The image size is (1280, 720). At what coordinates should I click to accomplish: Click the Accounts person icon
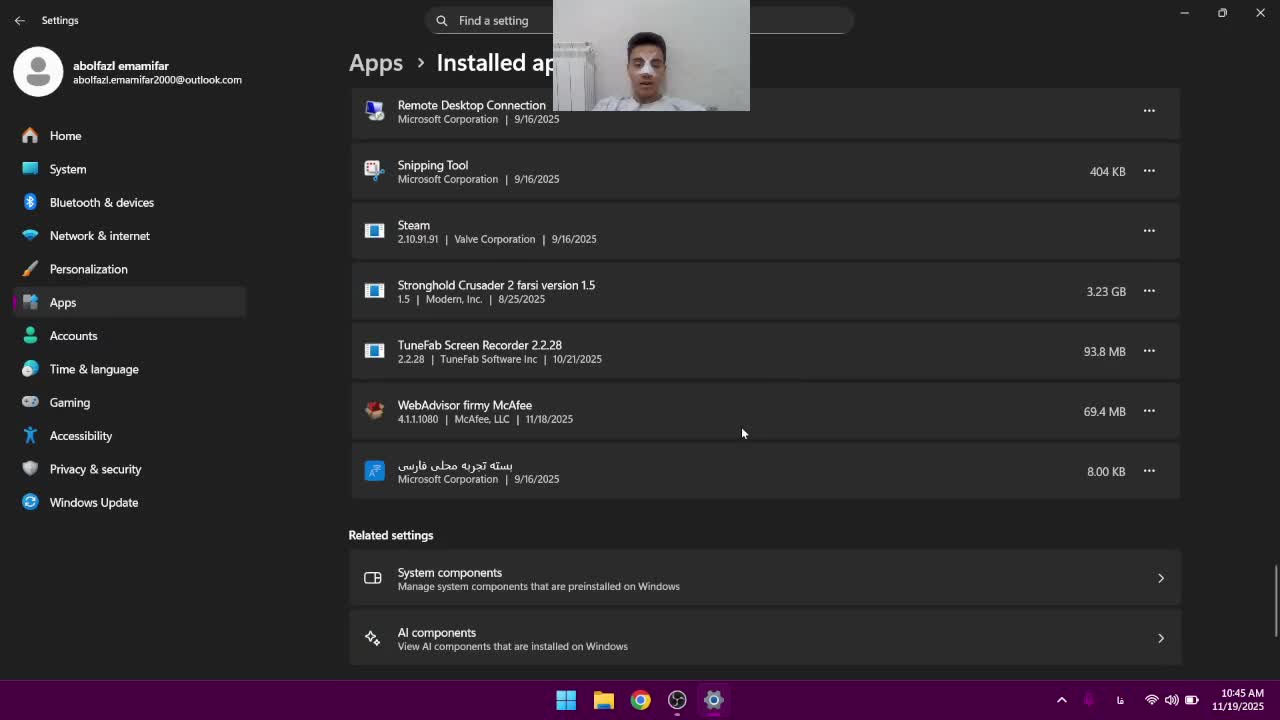30,336
